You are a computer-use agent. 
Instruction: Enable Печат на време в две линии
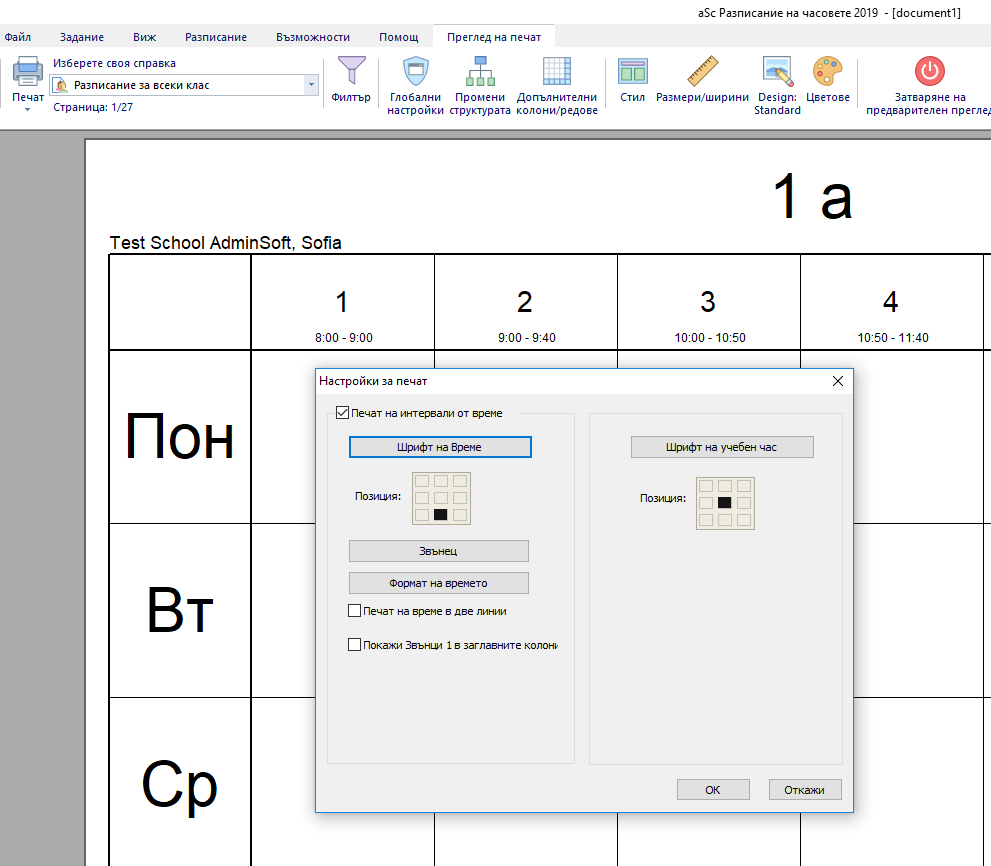tap(354, 611)
